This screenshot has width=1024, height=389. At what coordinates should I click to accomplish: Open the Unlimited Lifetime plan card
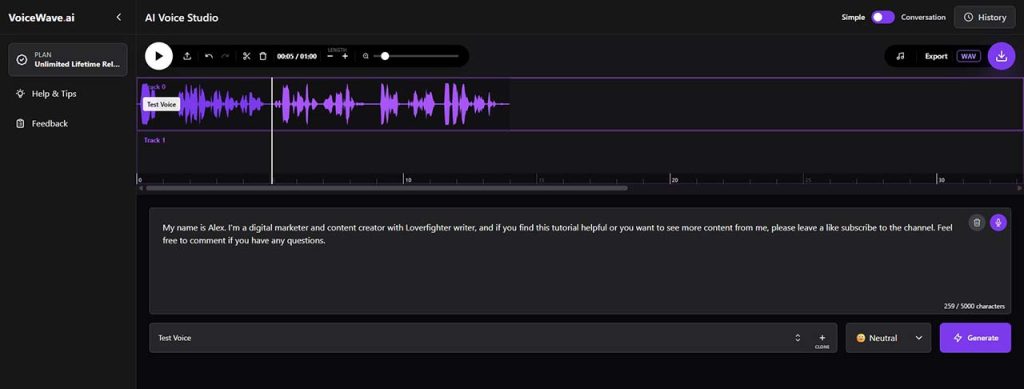click(x=68, y=59)
